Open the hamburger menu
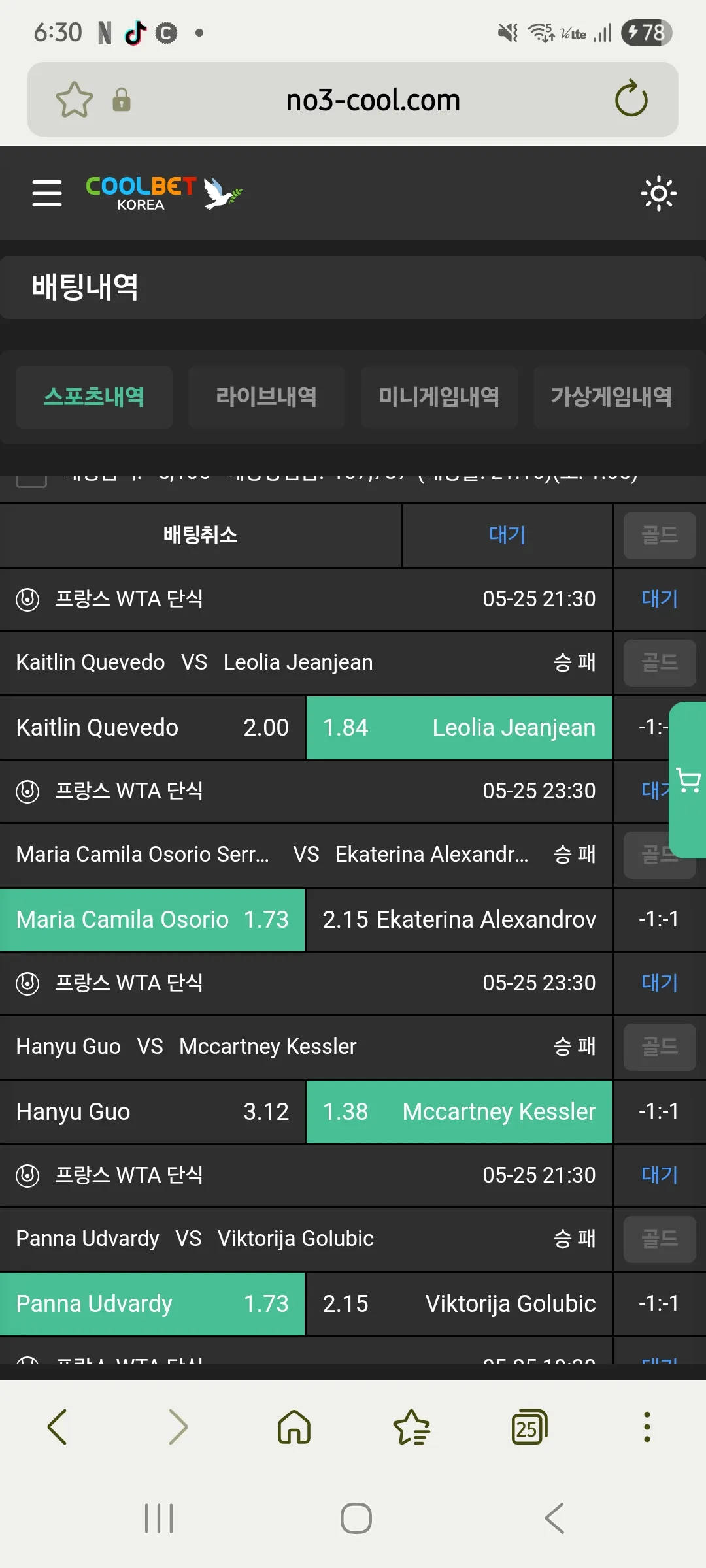This screenshot has width=706, height=1568. pos(47,193)
